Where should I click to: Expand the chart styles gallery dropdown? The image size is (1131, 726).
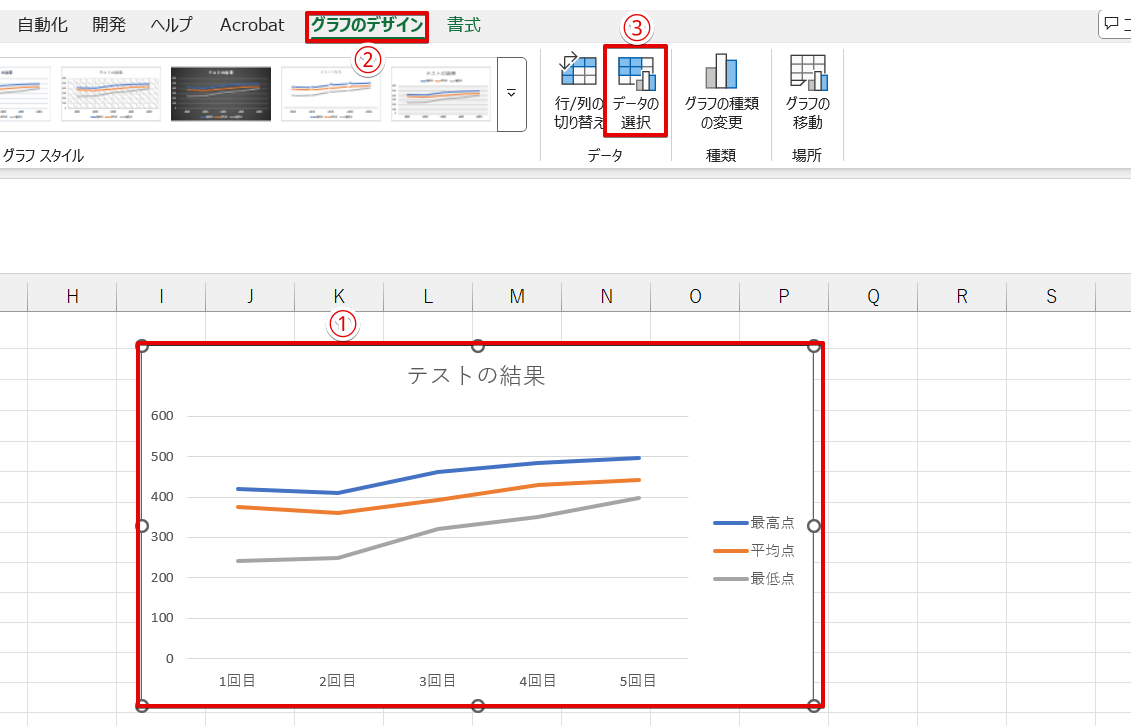coord(511,94)
